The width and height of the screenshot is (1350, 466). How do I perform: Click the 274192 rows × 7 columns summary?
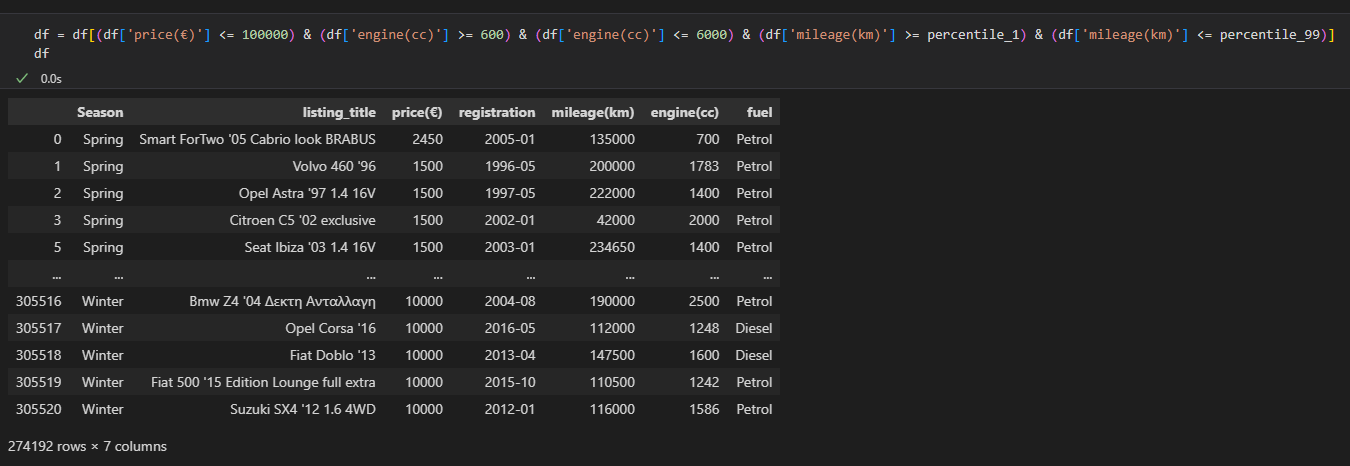coord(87,446)
